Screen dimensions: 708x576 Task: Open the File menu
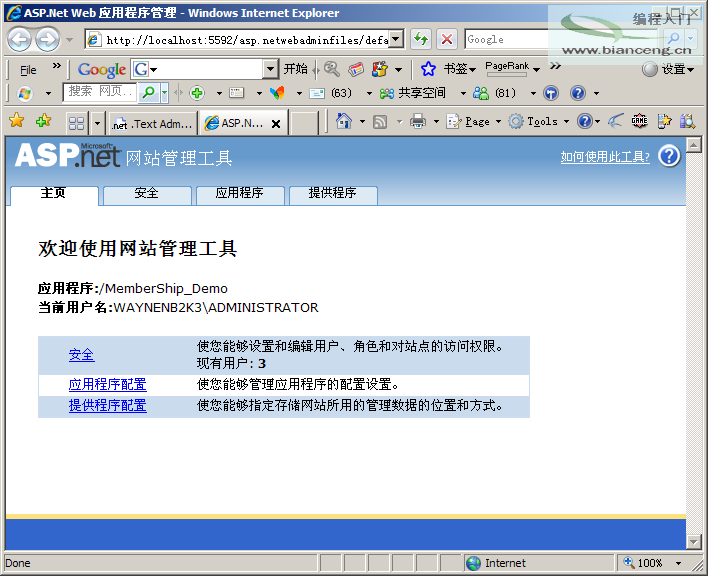click(28, 70)
